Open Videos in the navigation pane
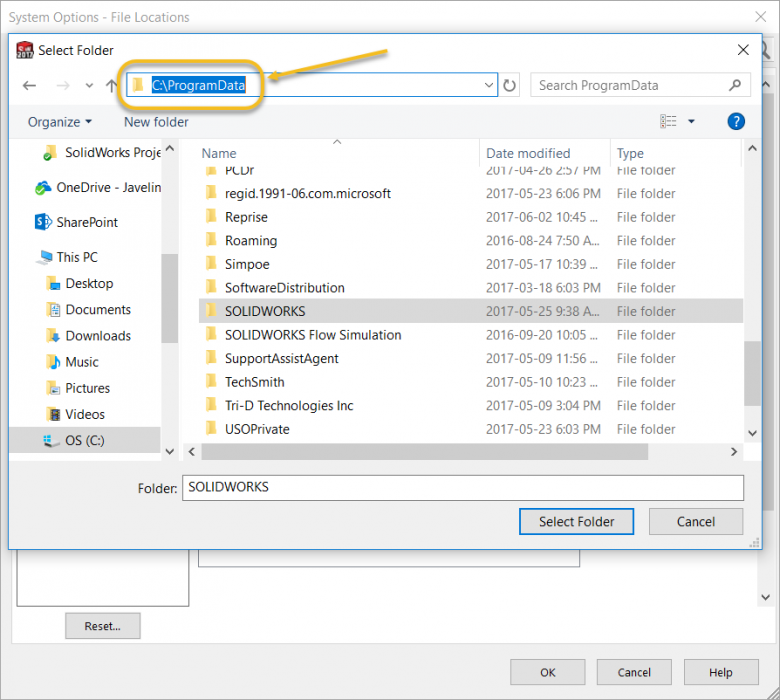 pyautogui.click(x=76, y=414)
